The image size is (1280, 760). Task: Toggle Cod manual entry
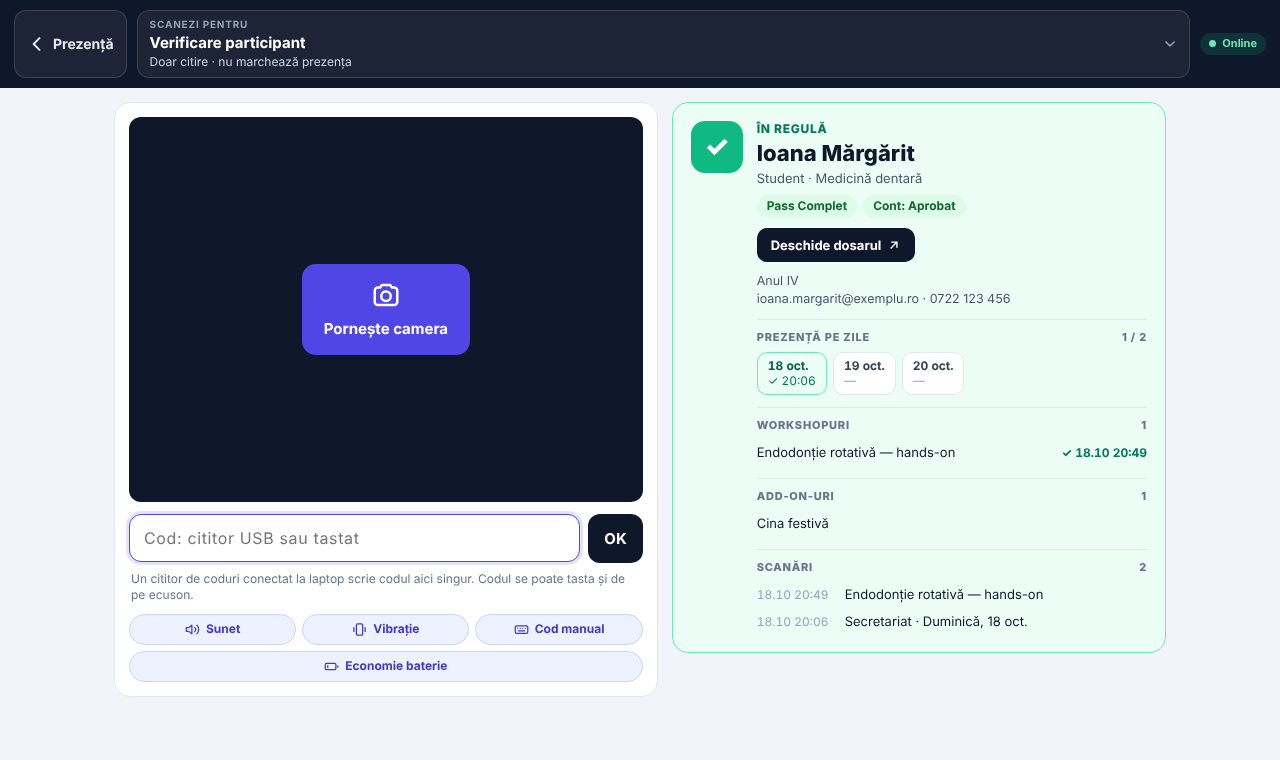[559, 629]
